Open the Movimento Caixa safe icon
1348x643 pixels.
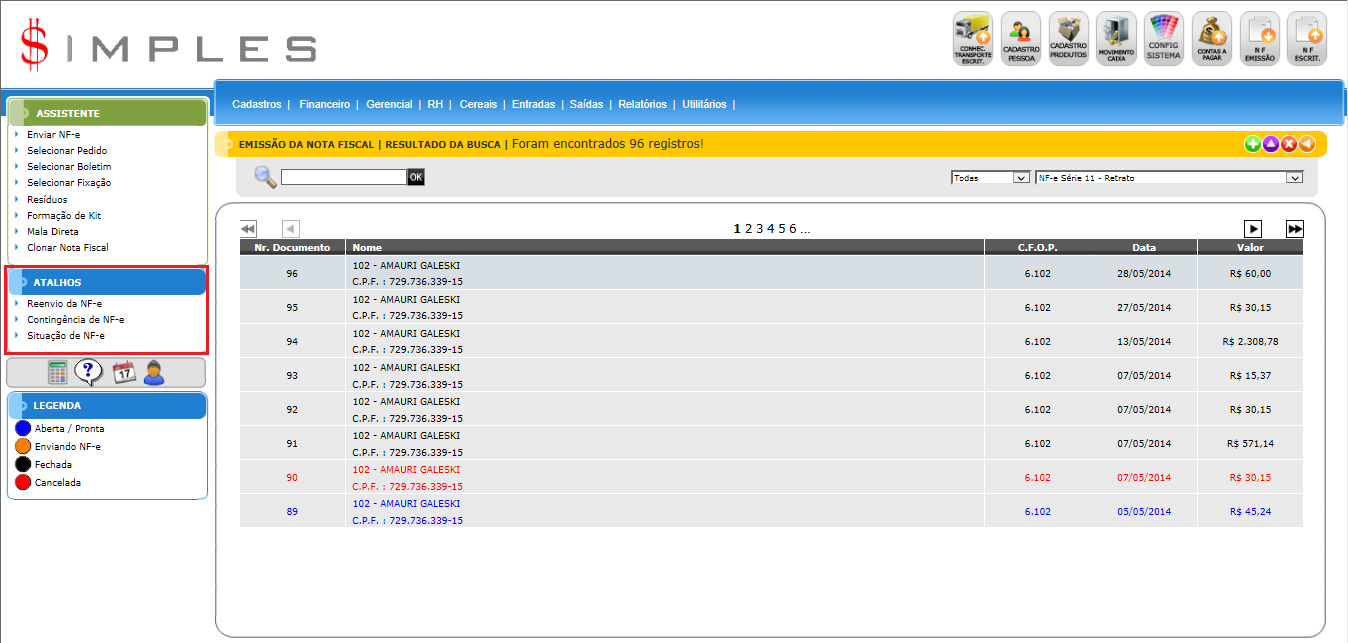(x=1116, y=39)
